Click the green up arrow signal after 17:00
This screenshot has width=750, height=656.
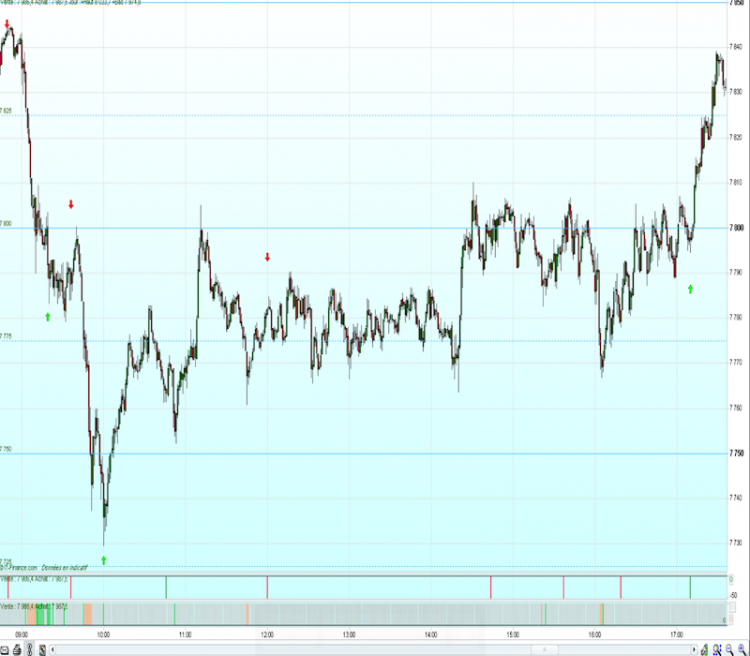tap(690, 289)
